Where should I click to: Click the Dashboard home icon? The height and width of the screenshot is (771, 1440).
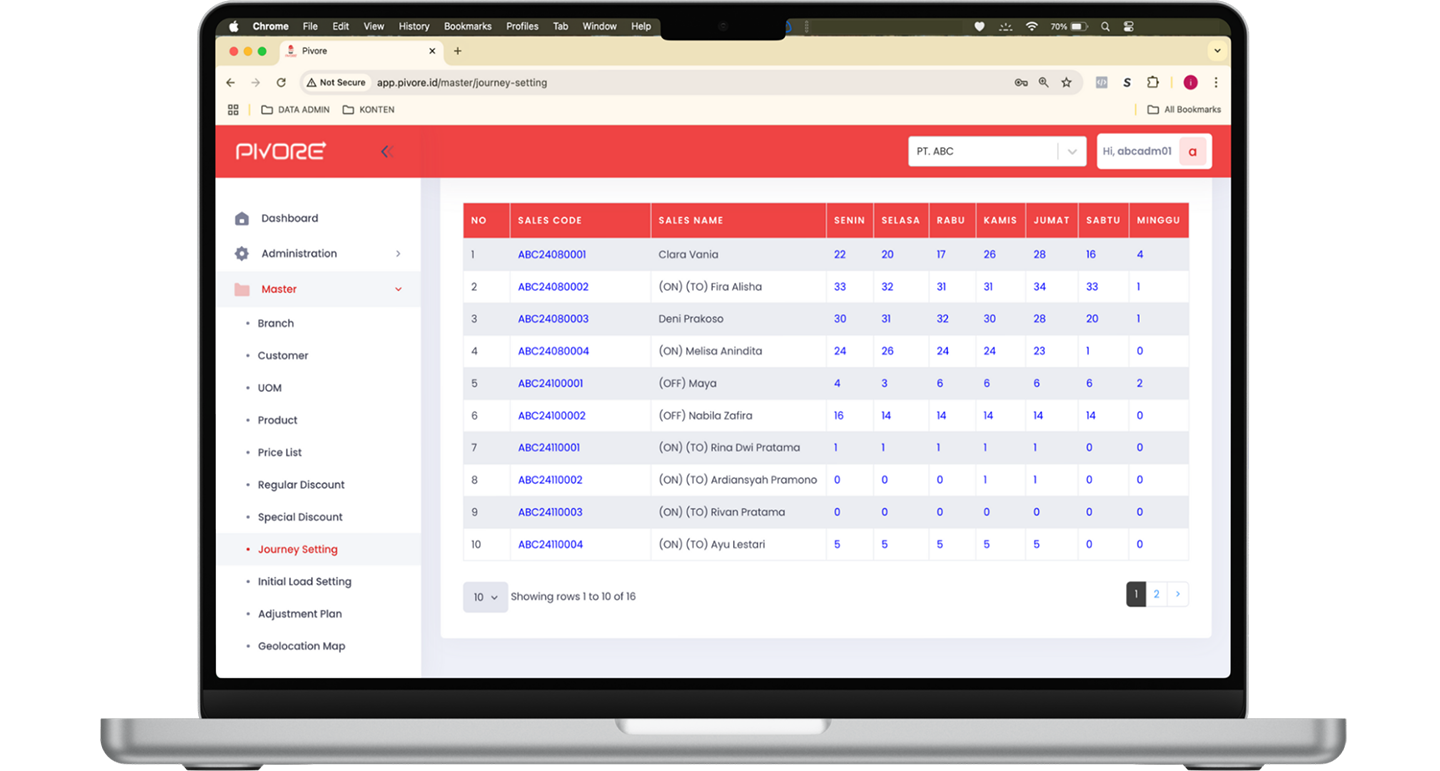tap(242, 219)
